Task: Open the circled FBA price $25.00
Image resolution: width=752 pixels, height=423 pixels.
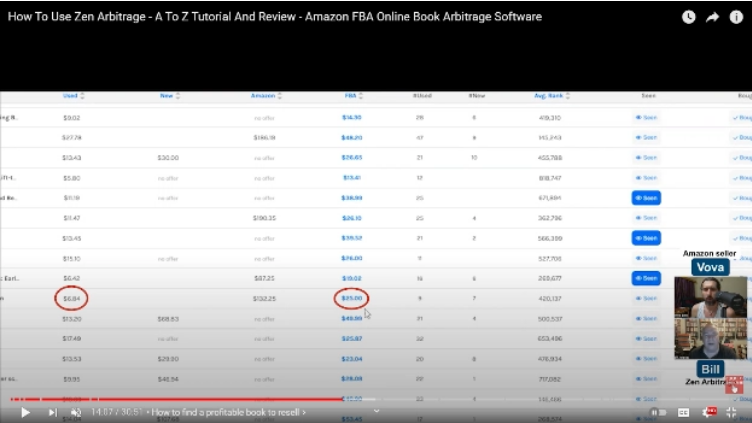Action: pyautogui.click(x=352, y=298)
